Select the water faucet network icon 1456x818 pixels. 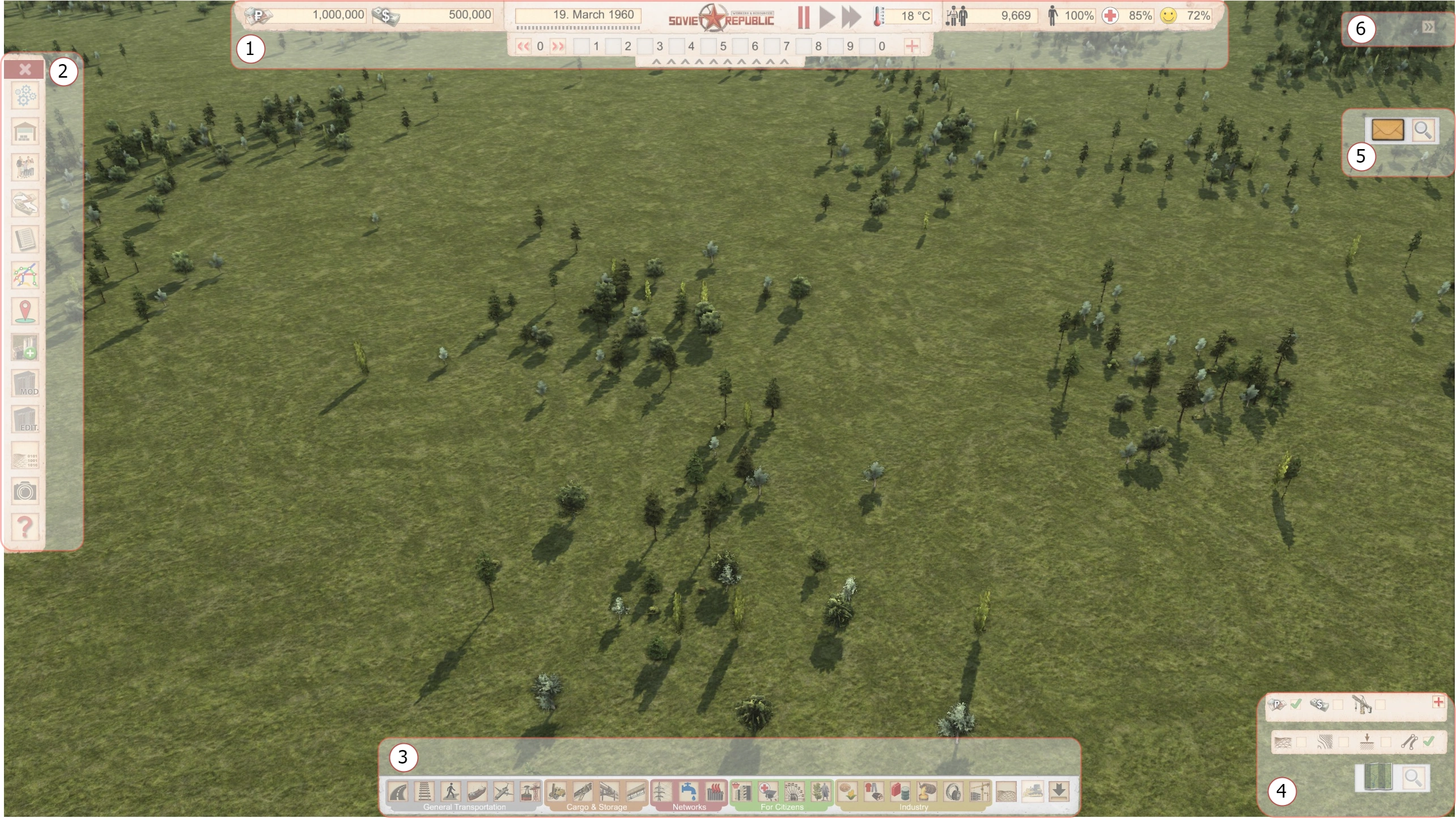(688, 791)
